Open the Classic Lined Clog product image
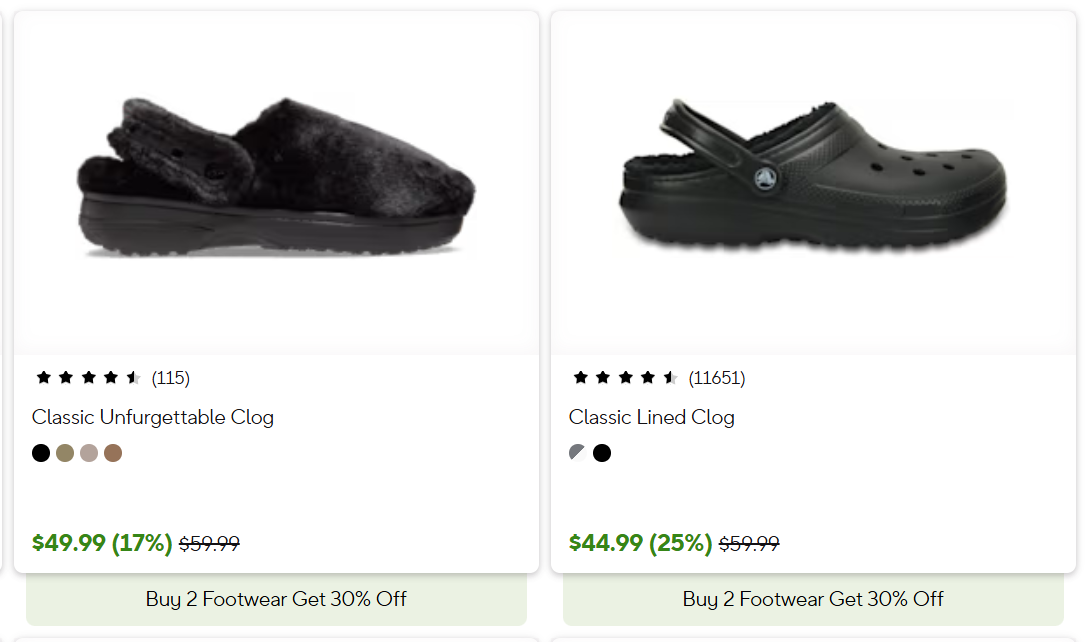The height and width of the screenshot is (642, 1092). tap(812, 180)
